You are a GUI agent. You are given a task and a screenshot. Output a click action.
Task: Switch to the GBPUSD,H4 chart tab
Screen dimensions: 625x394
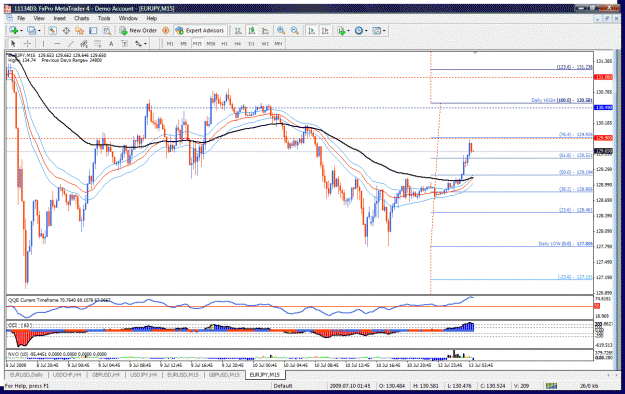tap(106, 375)
